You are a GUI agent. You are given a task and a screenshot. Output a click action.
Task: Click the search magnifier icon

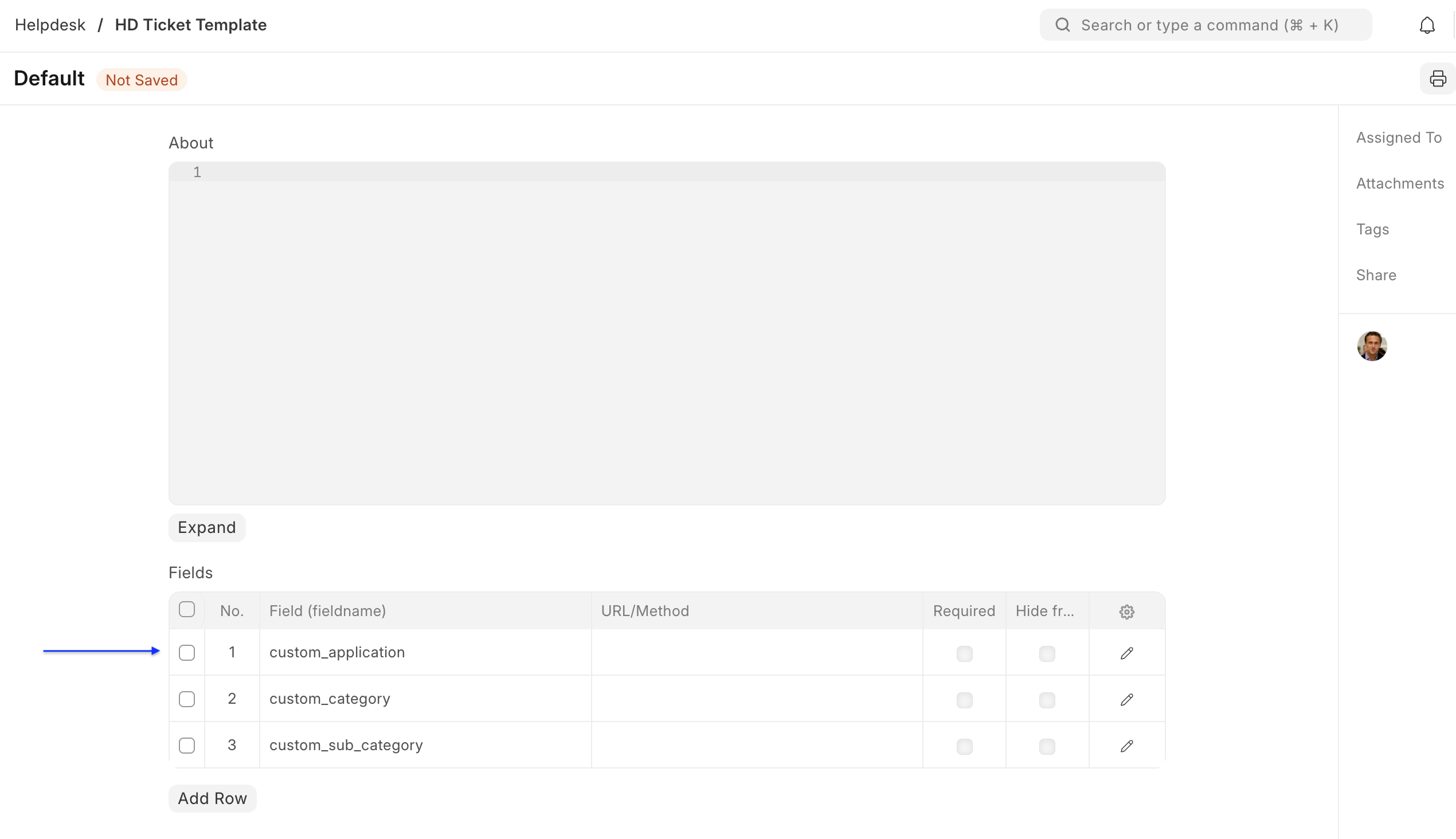1062,25
